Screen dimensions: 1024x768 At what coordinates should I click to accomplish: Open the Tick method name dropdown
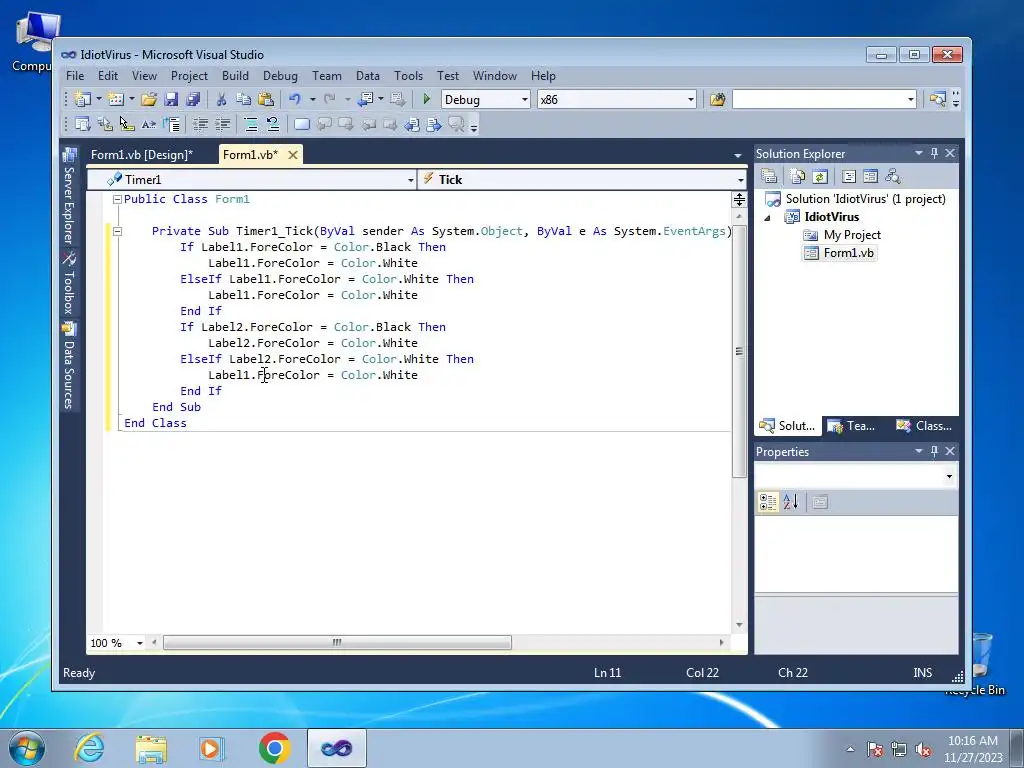pyautogui.click(x=740, y=180)
